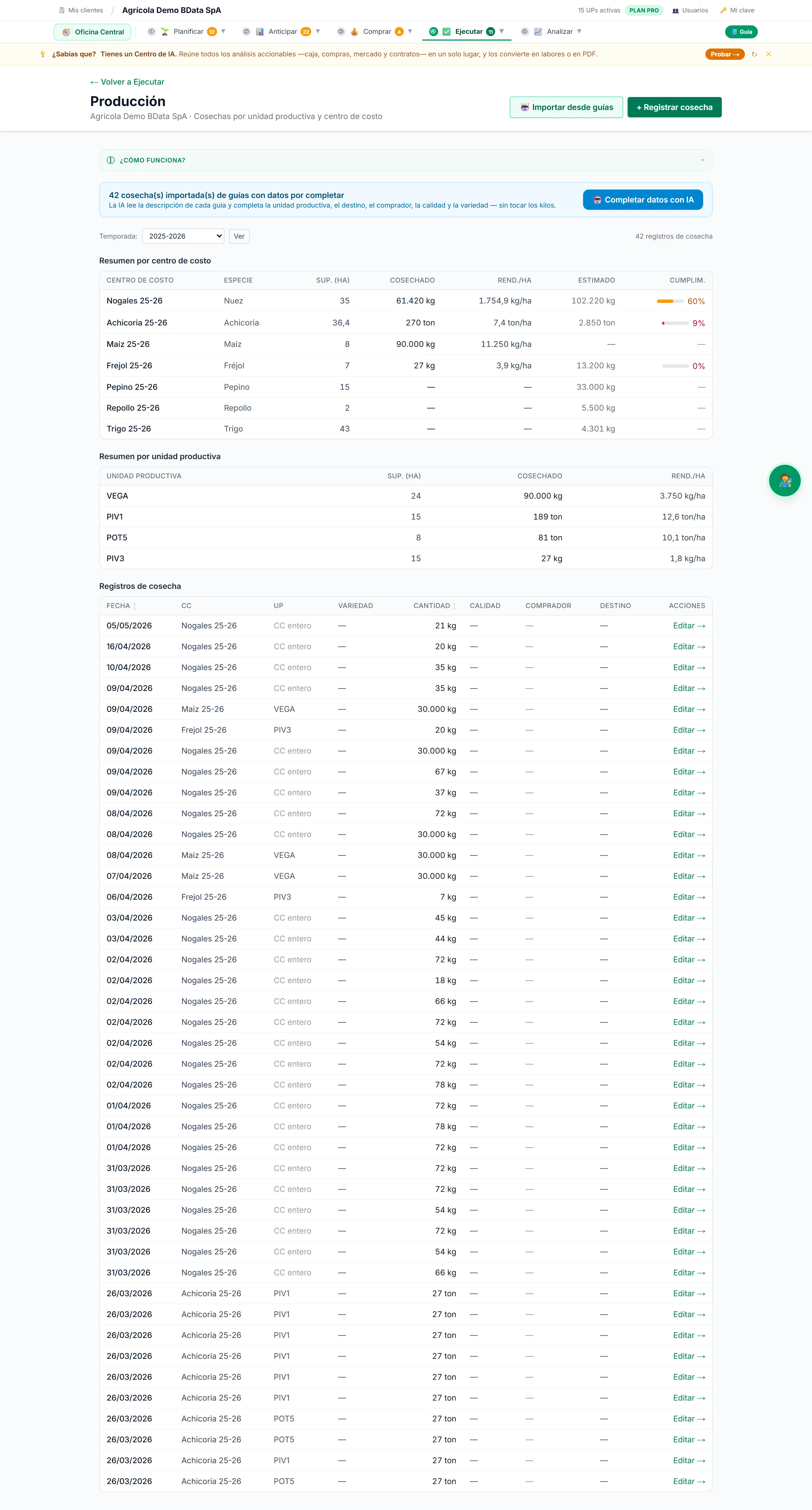The image size is (812, 1510).
Task: Click the POT5 unidad productiva row
Action: pyautogui.click(x=406, y=538)
